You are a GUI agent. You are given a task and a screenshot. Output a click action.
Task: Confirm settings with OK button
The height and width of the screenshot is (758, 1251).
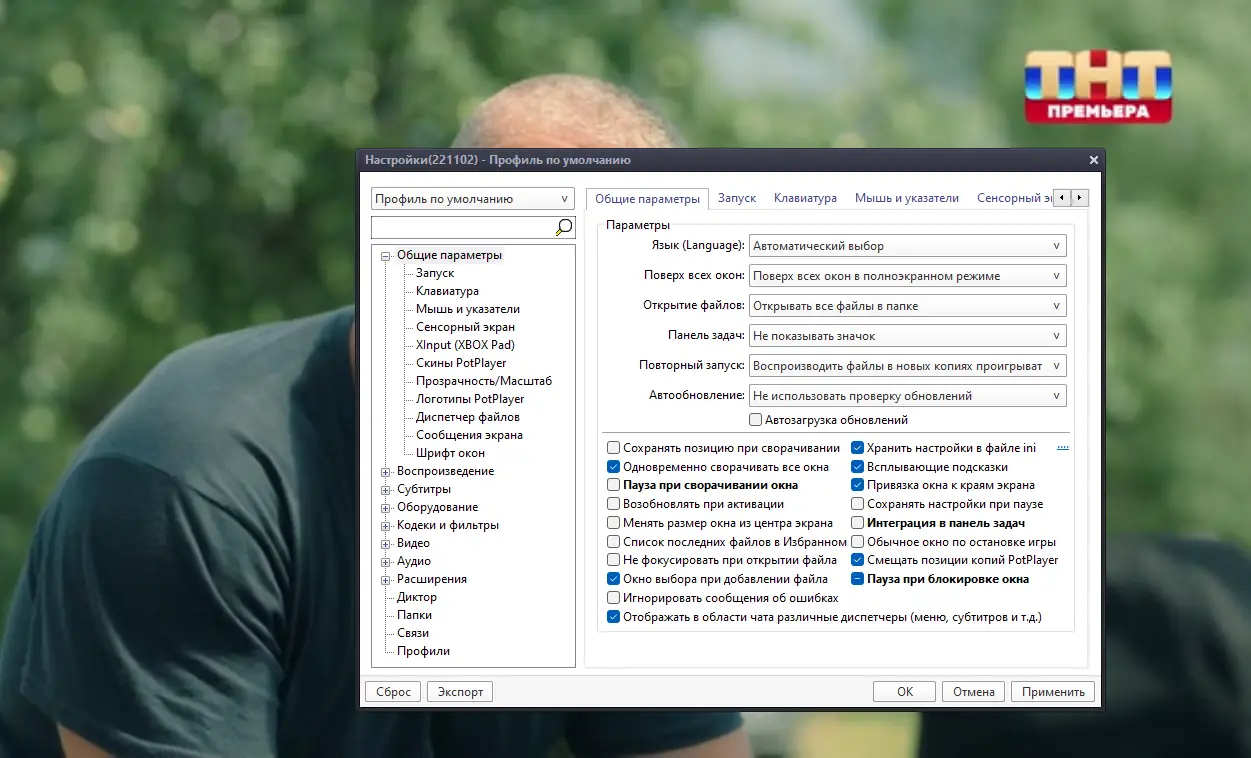[904, 691]
